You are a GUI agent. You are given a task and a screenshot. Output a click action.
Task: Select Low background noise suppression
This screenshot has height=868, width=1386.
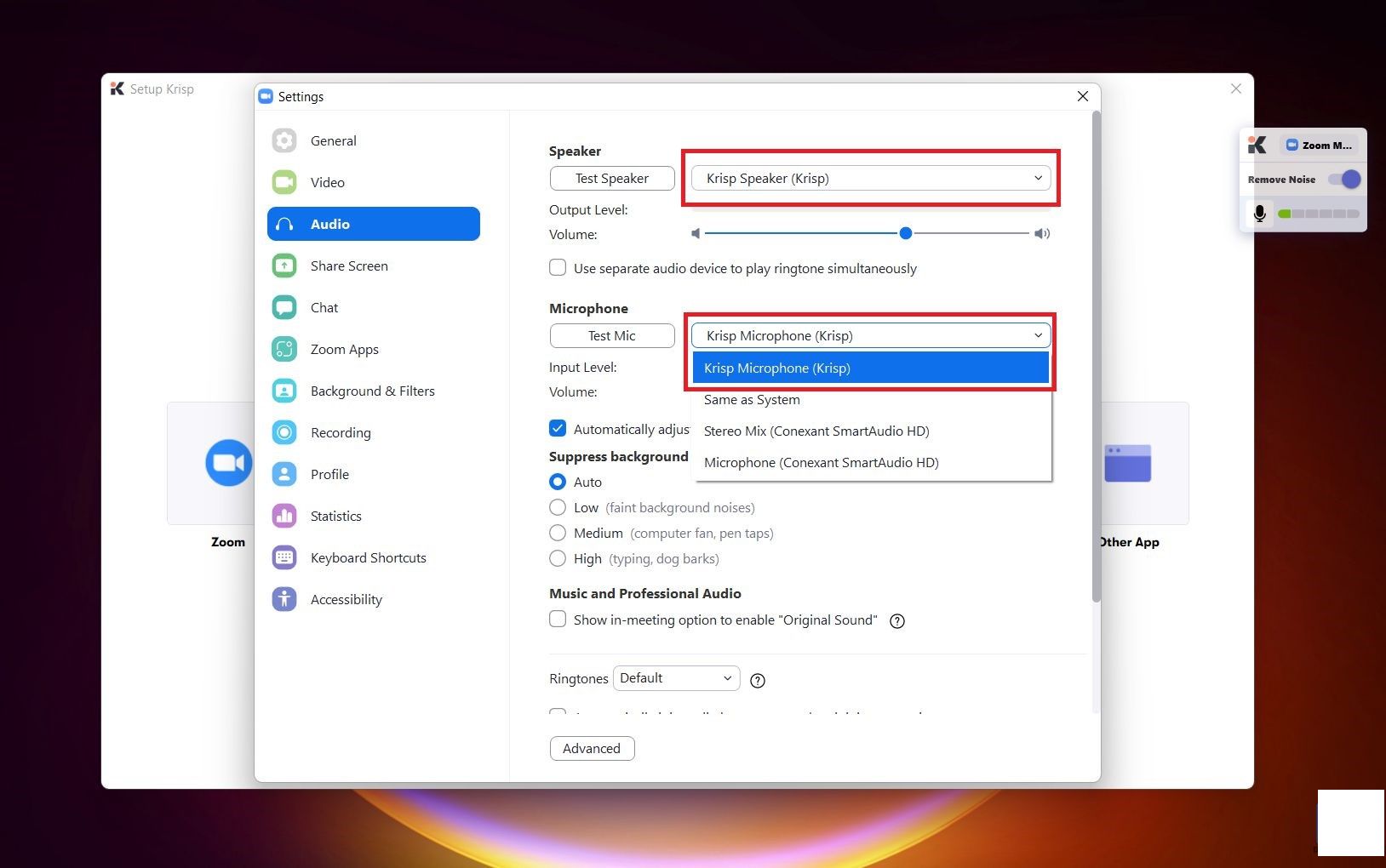coord(558,507)
